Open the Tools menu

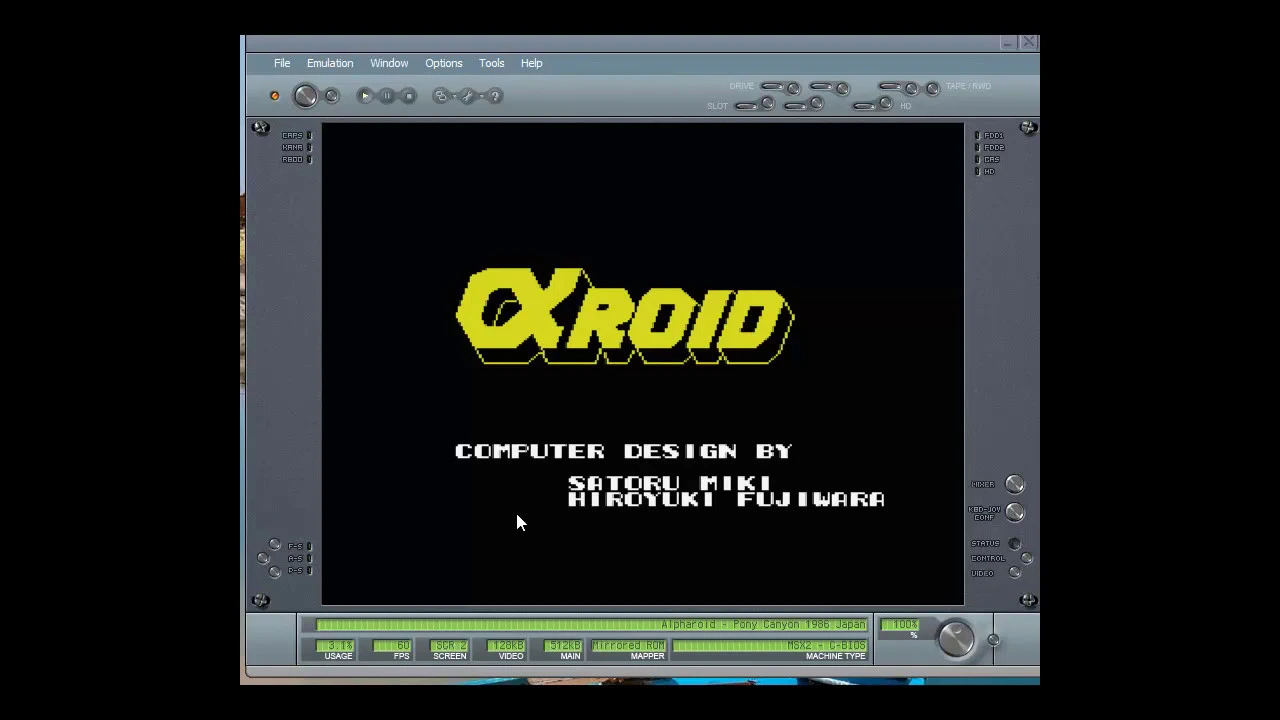[491, 63]
